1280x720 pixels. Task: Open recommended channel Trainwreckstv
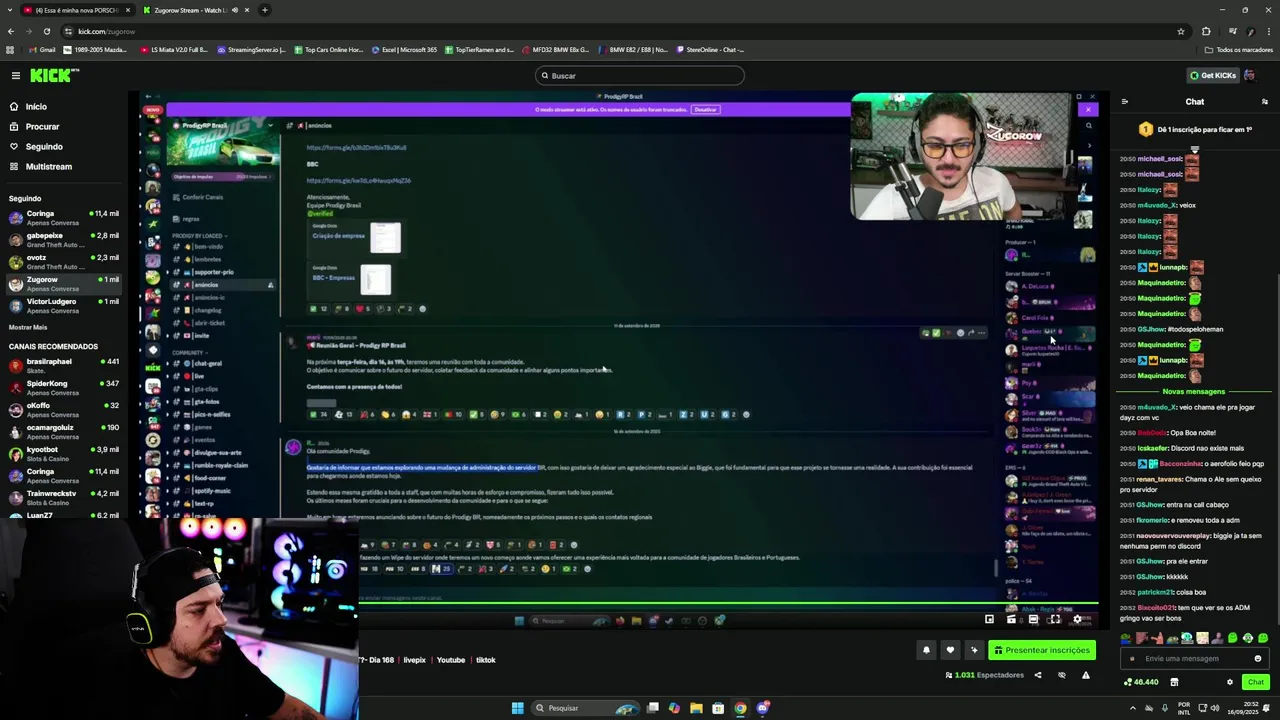tap(64, 497)
